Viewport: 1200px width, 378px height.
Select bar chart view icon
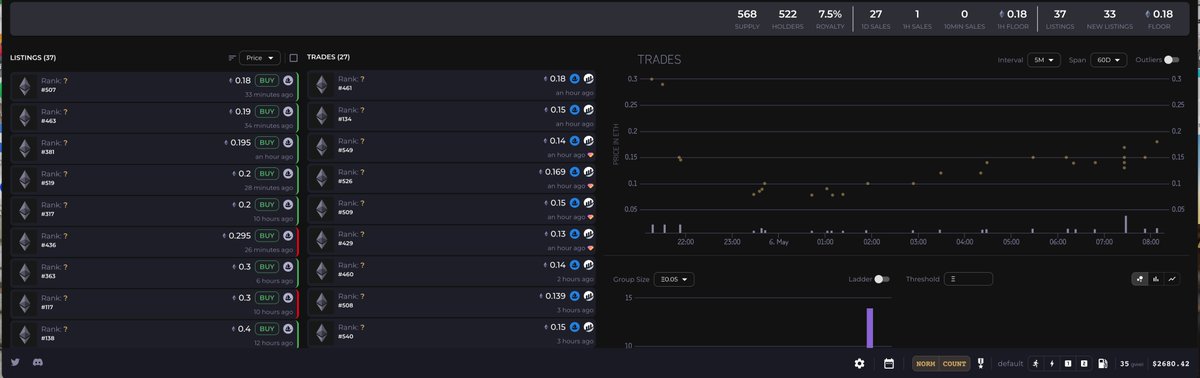pyautogui.click(x=1155, y=279)
